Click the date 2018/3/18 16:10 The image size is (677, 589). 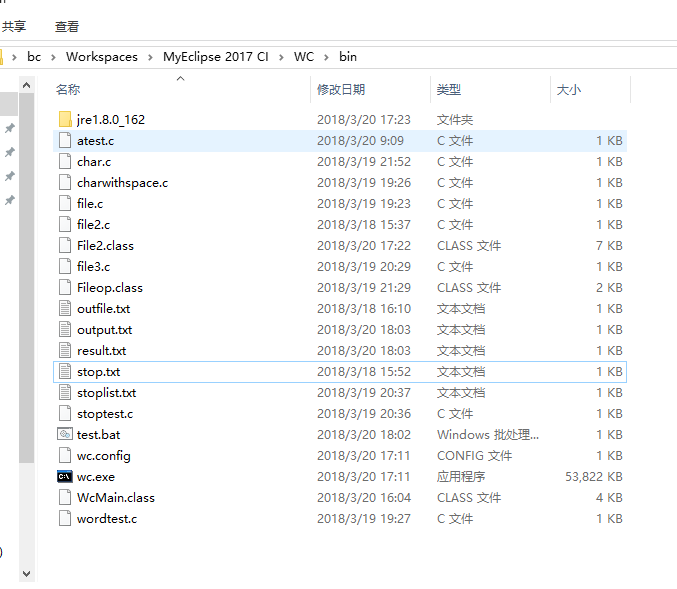pos(364,309)
